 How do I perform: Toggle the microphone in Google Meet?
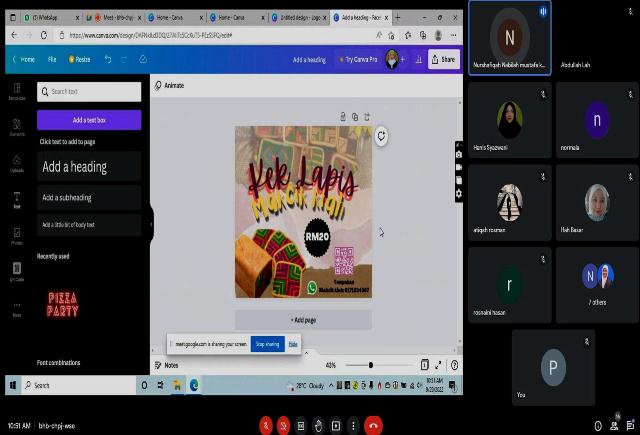pyautogui.click(x=266, y=424)
